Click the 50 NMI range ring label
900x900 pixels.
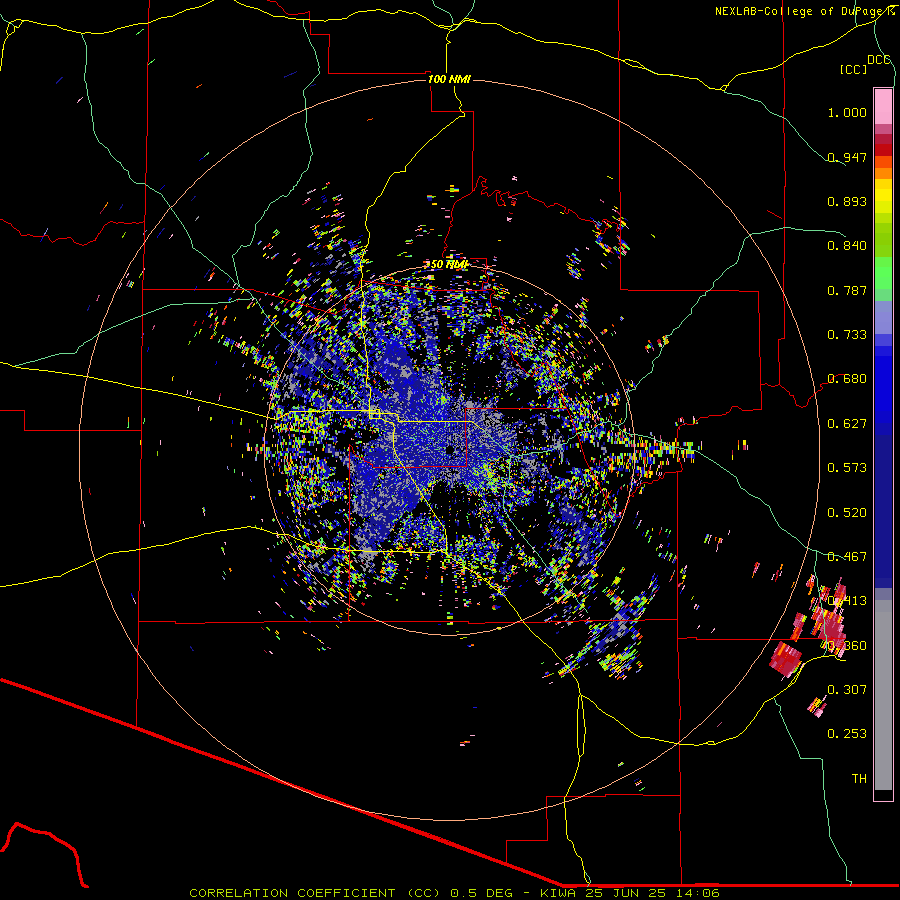[449, 264]
